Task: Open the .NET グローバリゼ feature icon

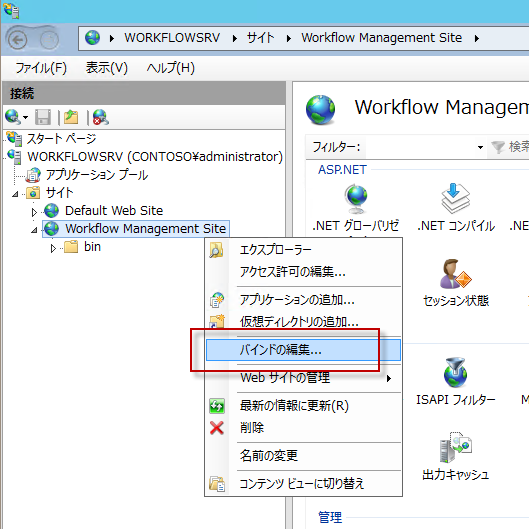Action: [356, 199]
